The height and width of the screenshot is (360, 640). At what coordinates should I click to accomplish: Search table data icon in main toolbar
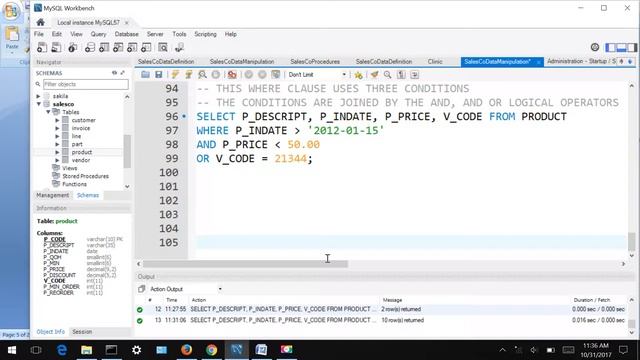click(x=163, y=47)
